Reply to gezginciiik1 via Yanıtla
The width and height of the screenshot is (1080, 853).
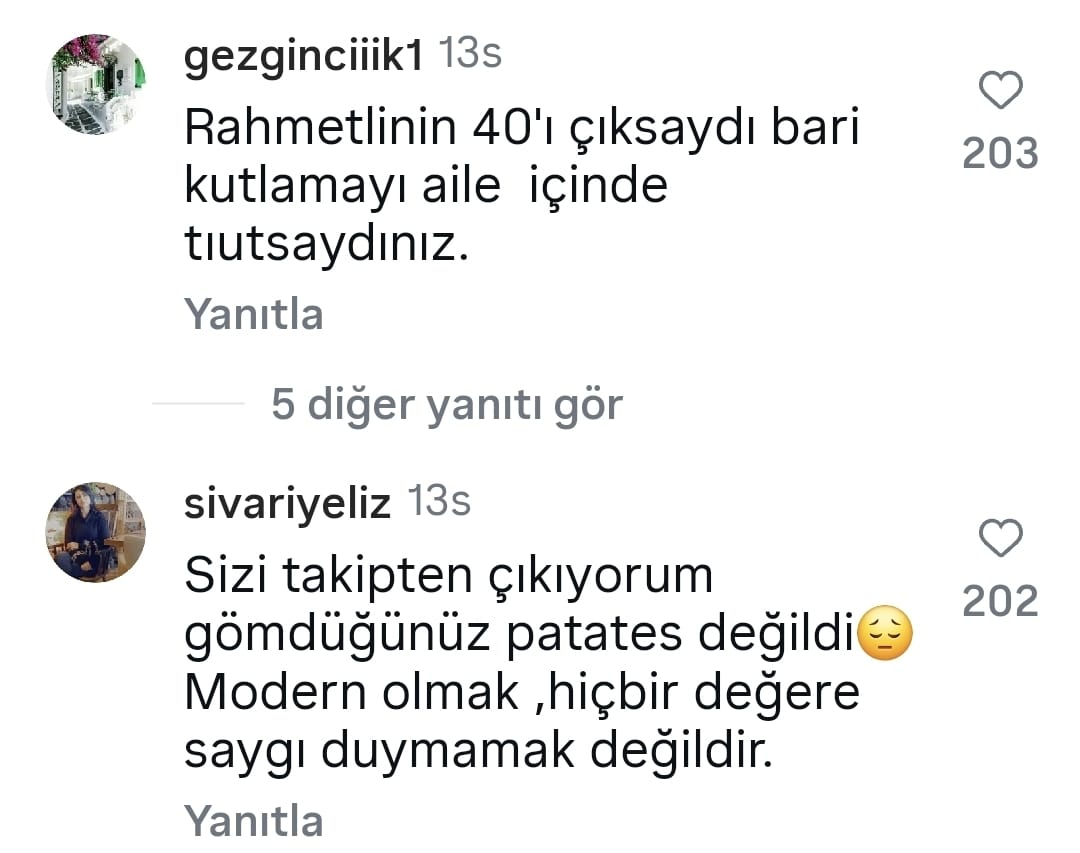(253, 315)
